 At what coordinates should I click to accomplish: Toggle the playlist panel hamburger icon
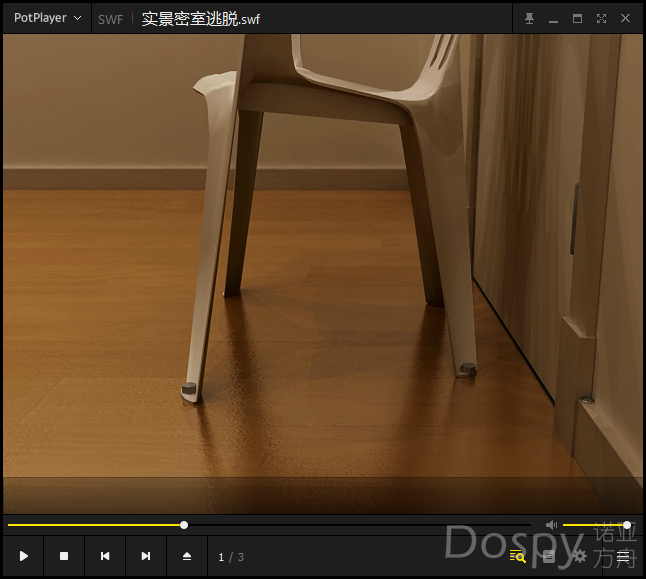point(623,556)
